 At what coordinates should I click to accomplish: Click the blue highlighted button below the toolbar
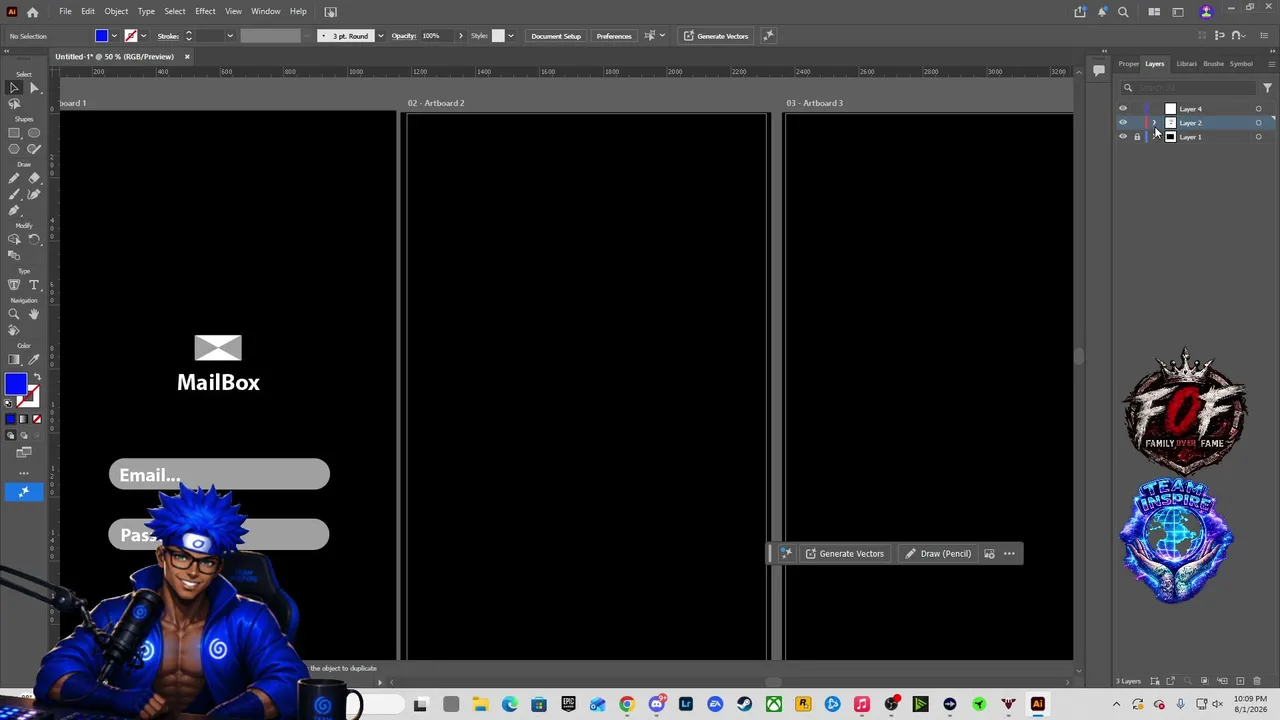pos(24,491)
